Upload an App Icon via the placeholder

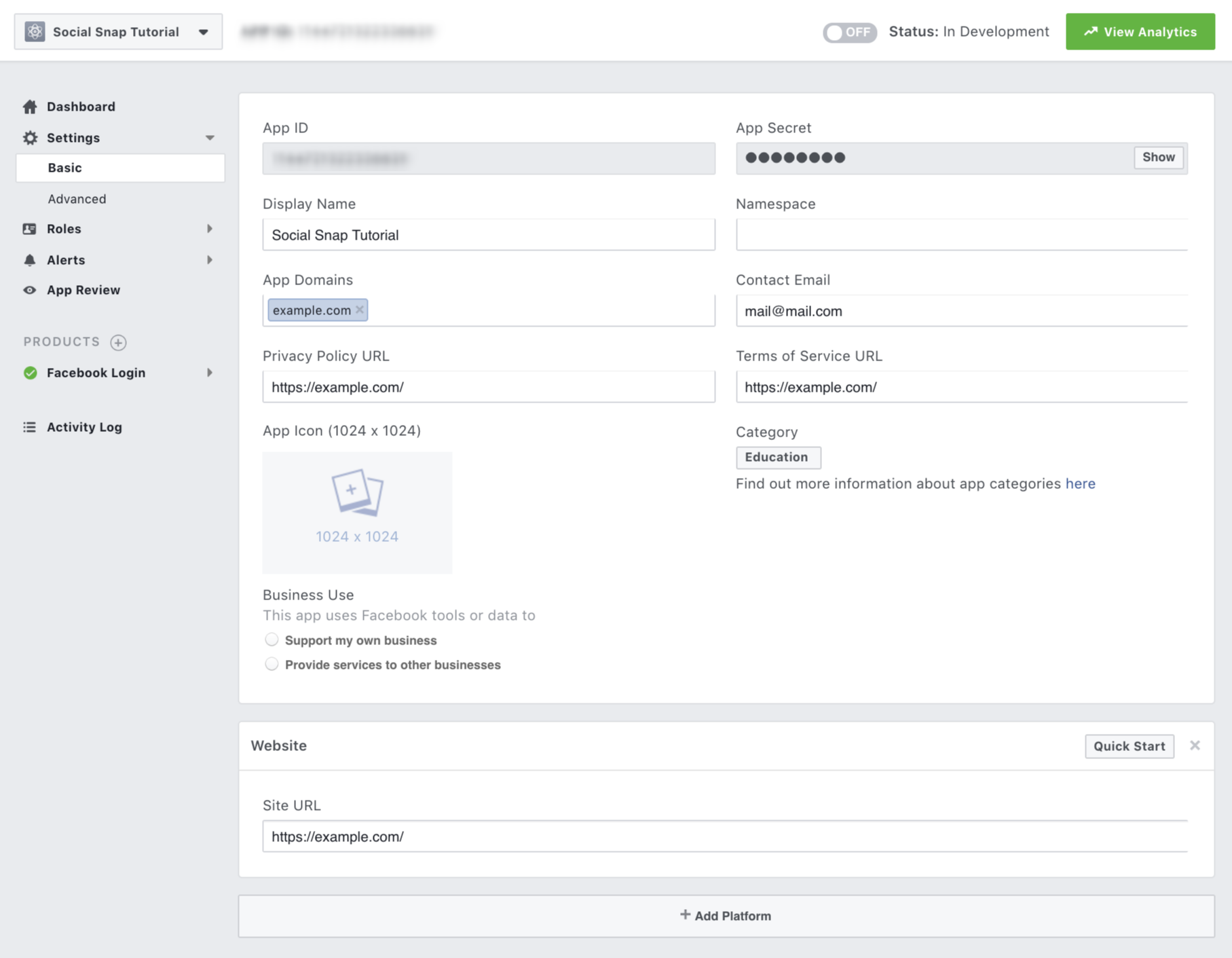tap(357, 511)
